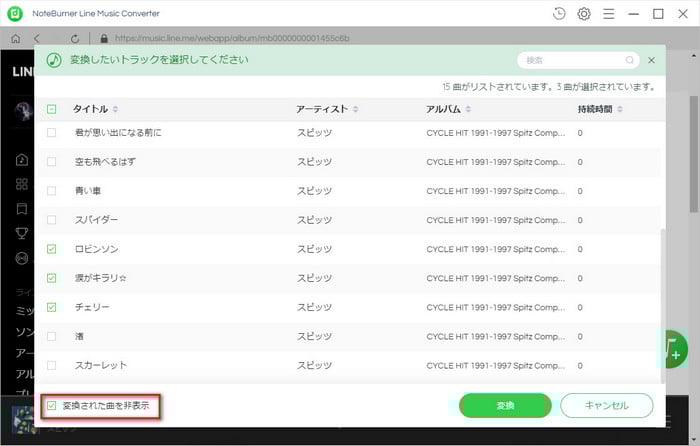Check the 渚 track checkbox

click(x=51, y=336)
